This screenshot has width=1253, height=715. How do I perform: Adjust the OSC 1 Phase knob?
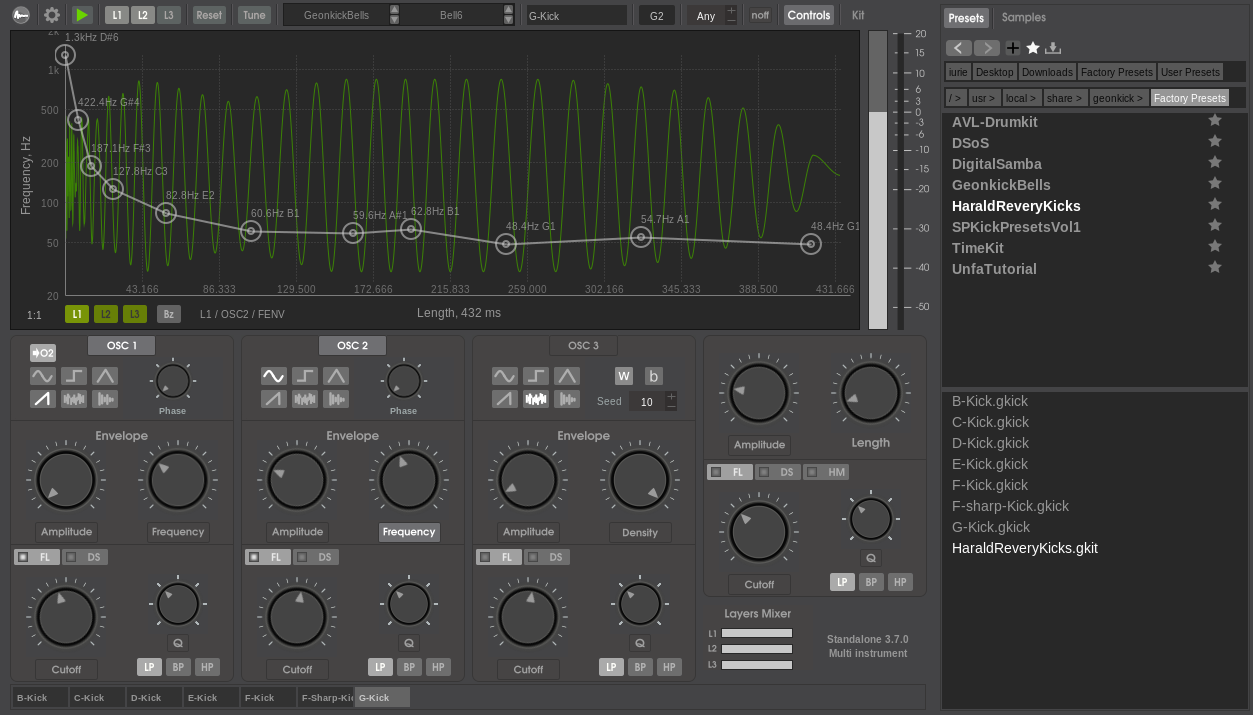172,381
